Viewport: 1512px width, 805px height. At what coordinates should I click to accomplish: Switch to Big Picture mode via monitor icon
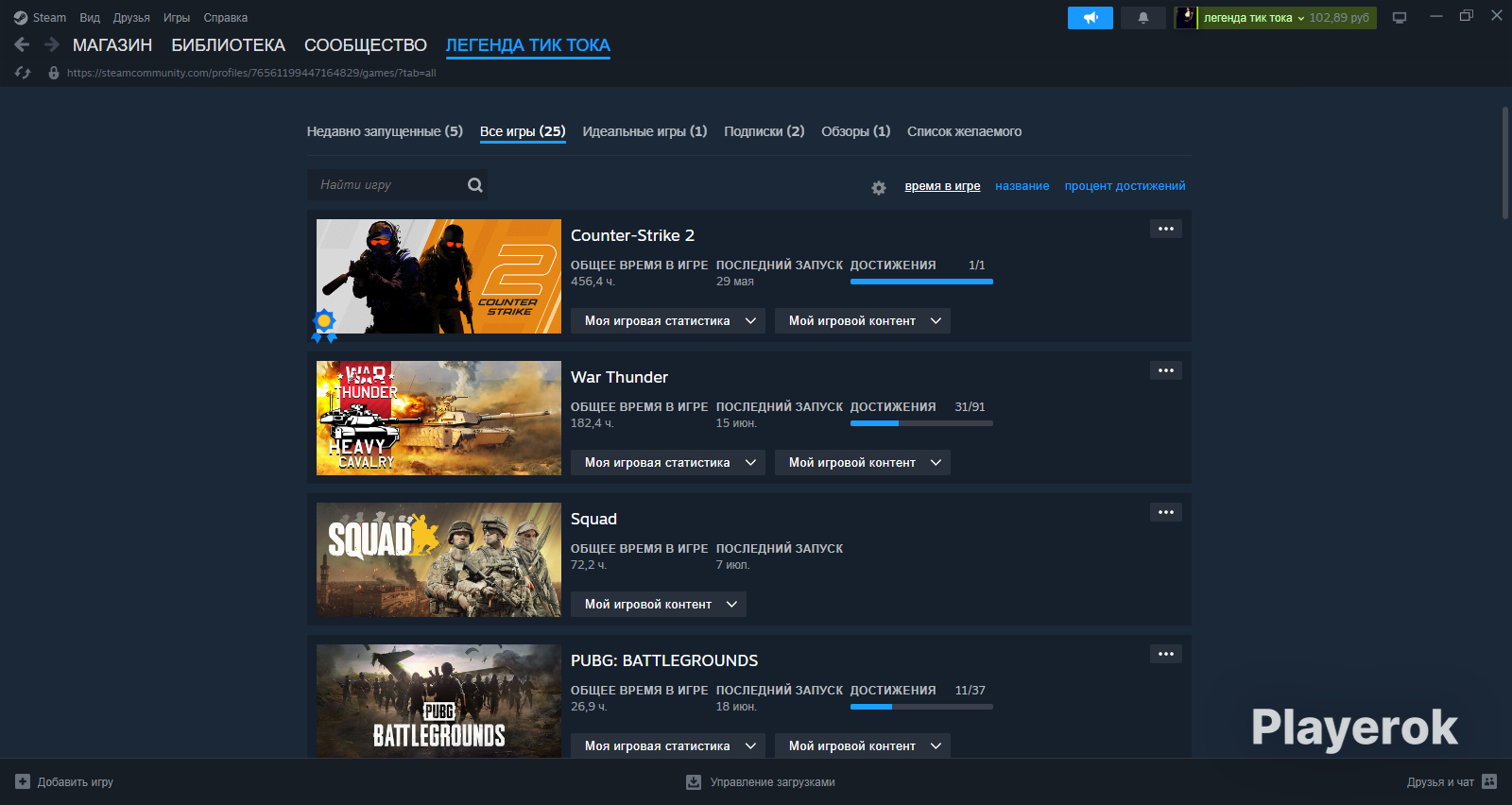click(1400, 18)
